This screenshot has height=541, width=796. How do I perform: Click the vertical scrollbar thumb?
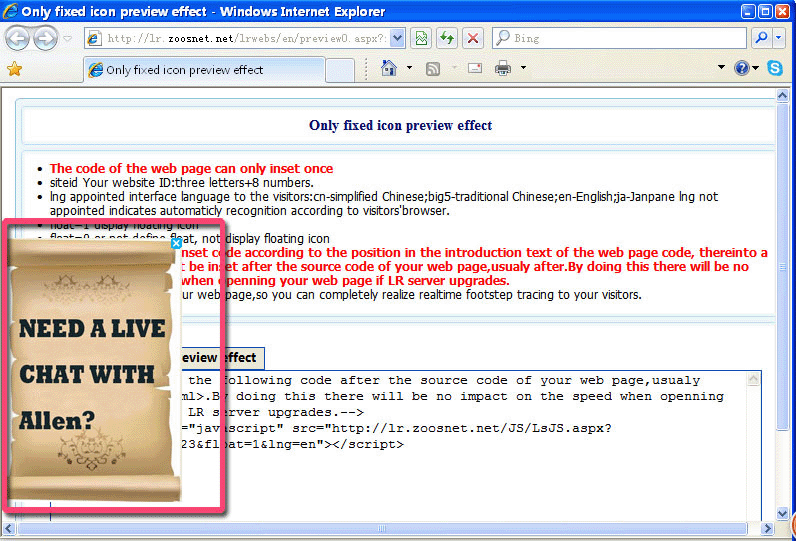(782, 266)
